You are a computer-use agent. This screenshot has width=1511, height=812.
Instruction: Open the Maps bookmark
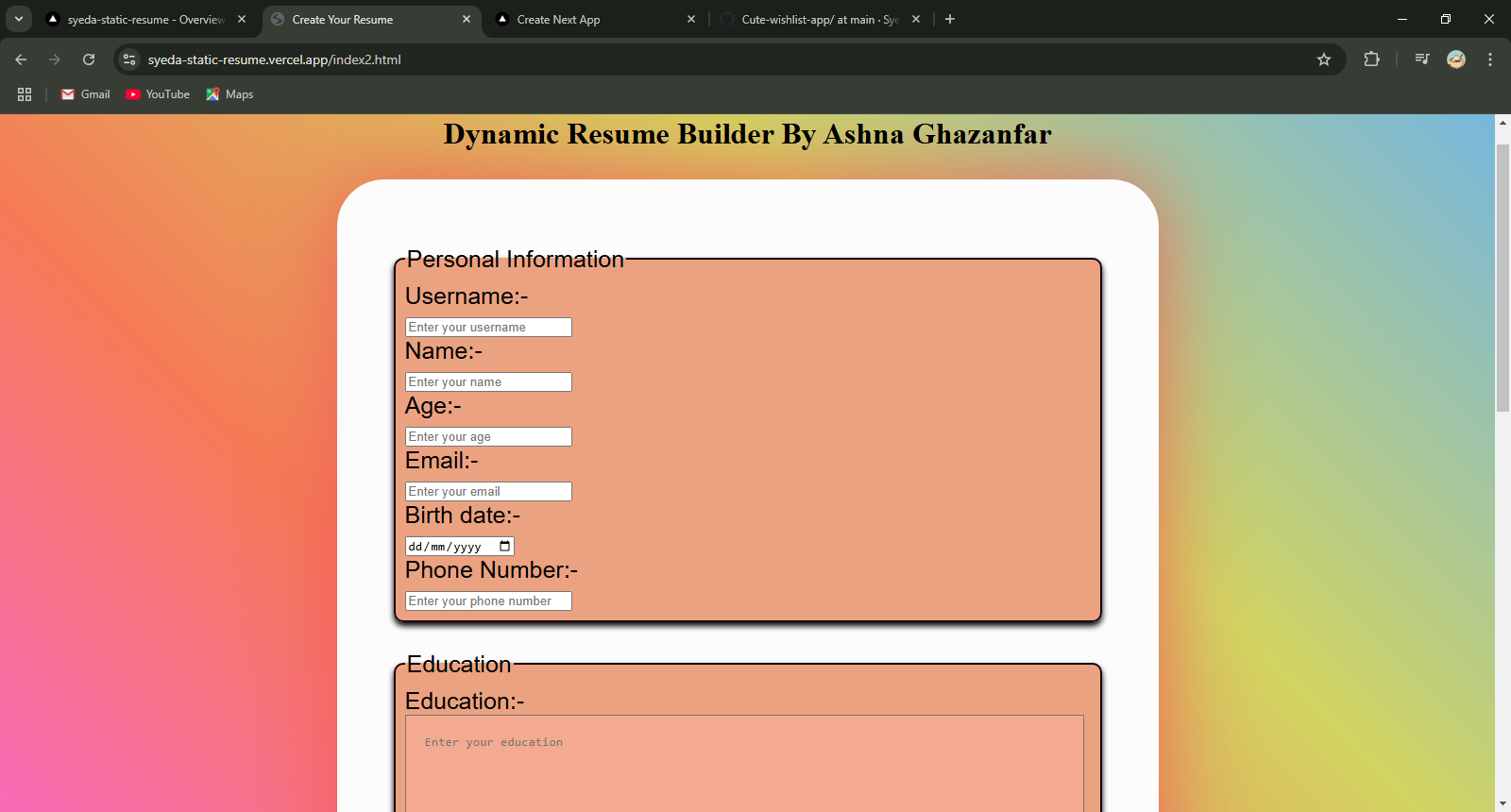[x=229, y=94]
